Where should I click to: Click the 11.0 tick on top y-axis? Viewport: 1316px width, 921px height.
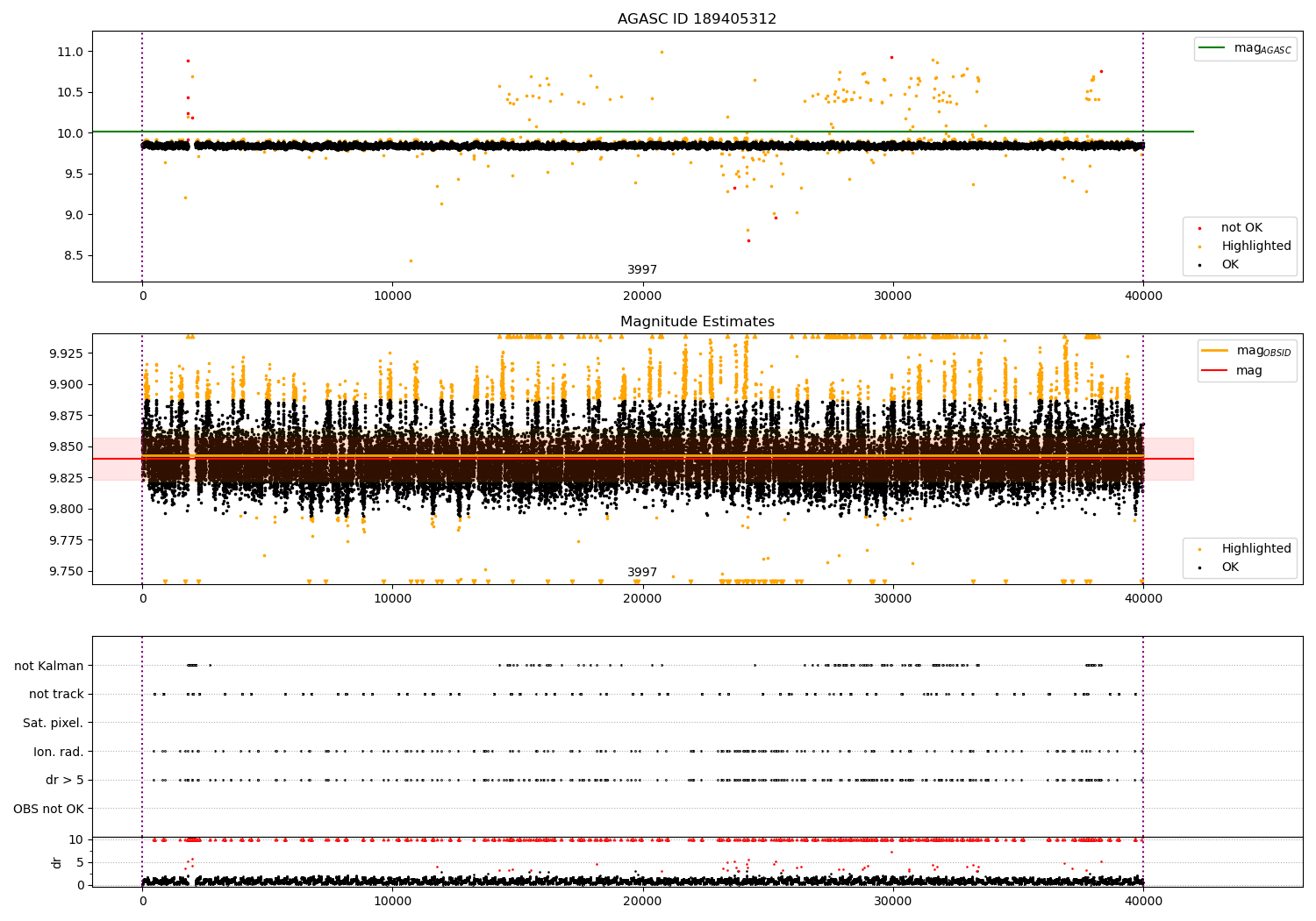(70, 52)
